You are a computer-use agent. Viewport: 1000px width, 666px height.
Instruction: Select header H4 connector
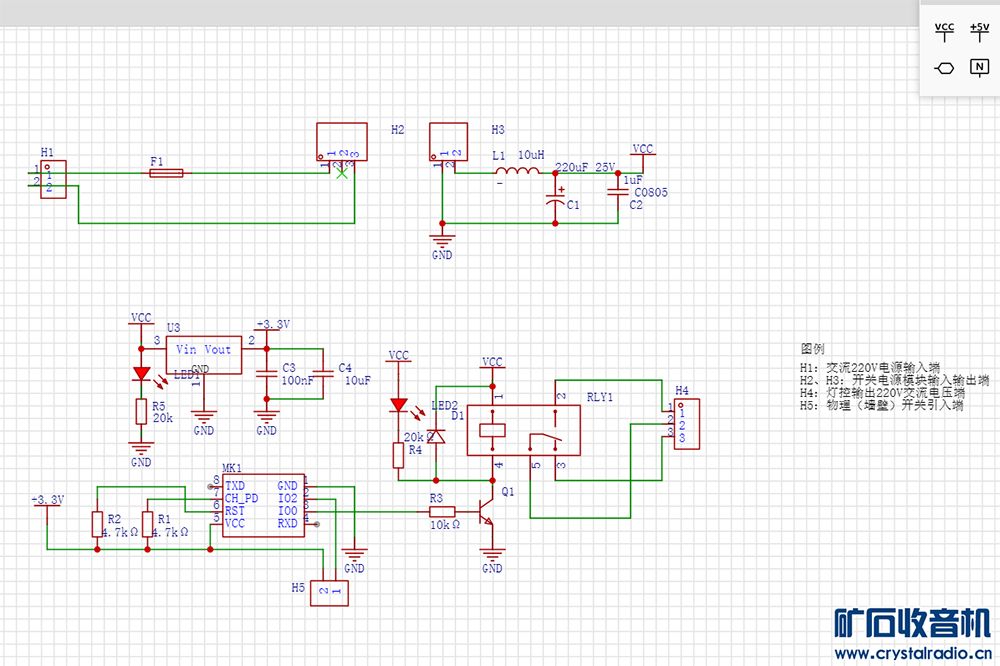(686, 425)
